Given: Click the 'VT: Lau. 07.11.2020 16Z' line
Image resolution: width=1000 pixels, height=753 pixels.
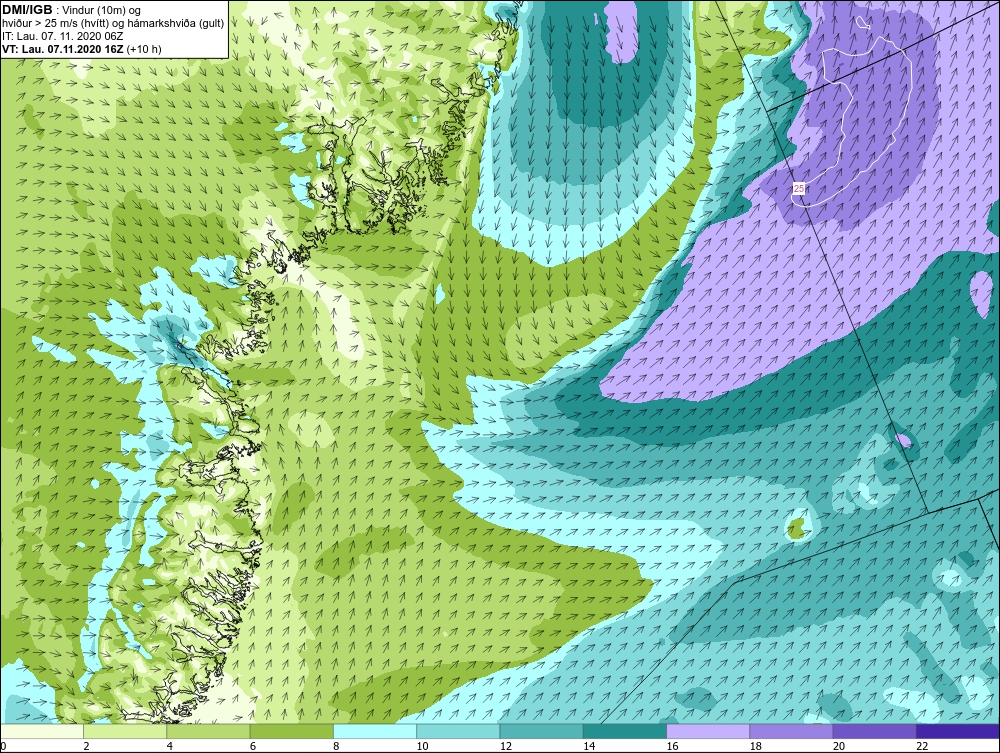Looking at the screenshot, I should point(63,49).
